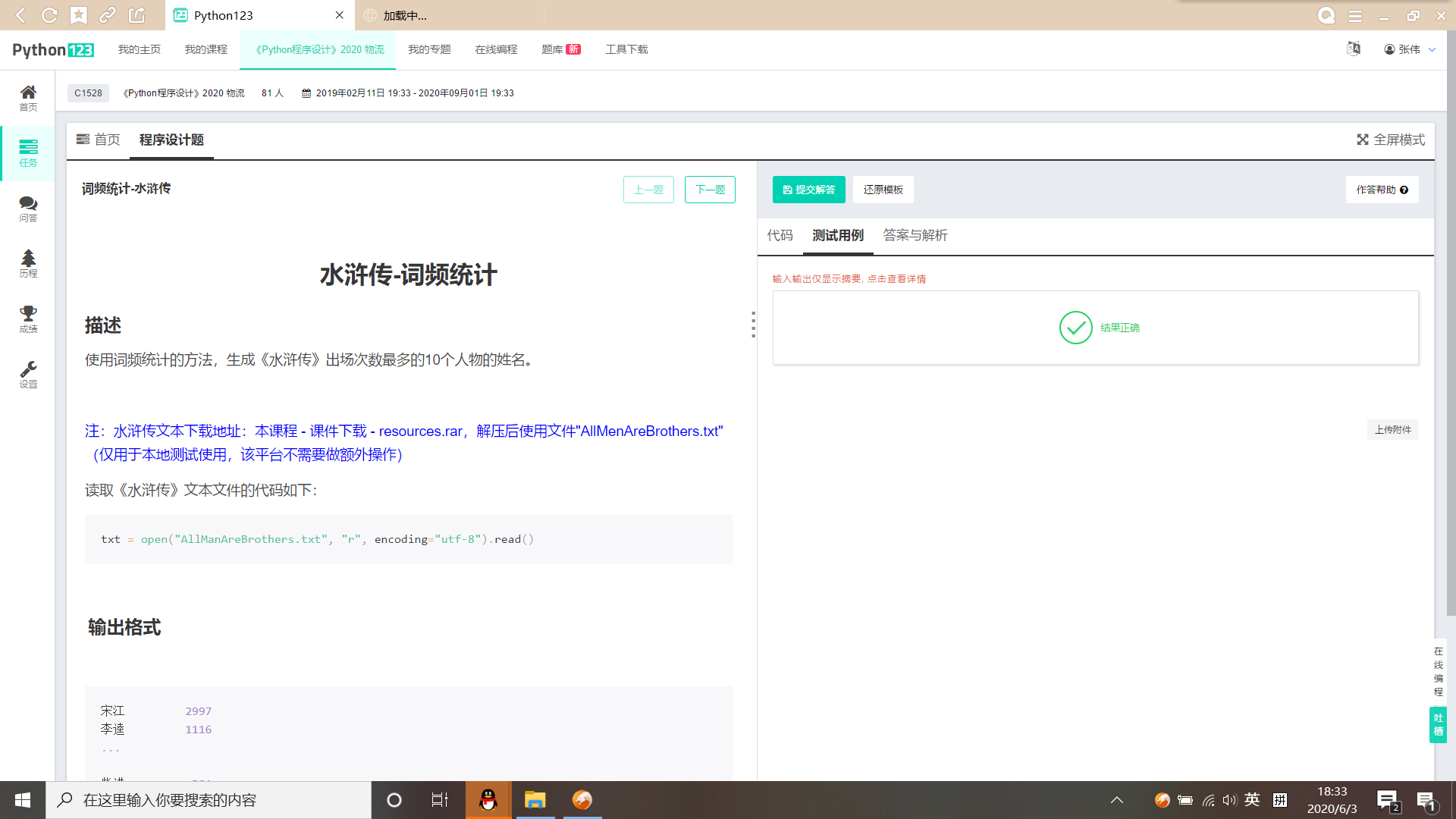Go to the next problem with 下一题
This screenshot has height=819, width=1456.
point(710,190)
